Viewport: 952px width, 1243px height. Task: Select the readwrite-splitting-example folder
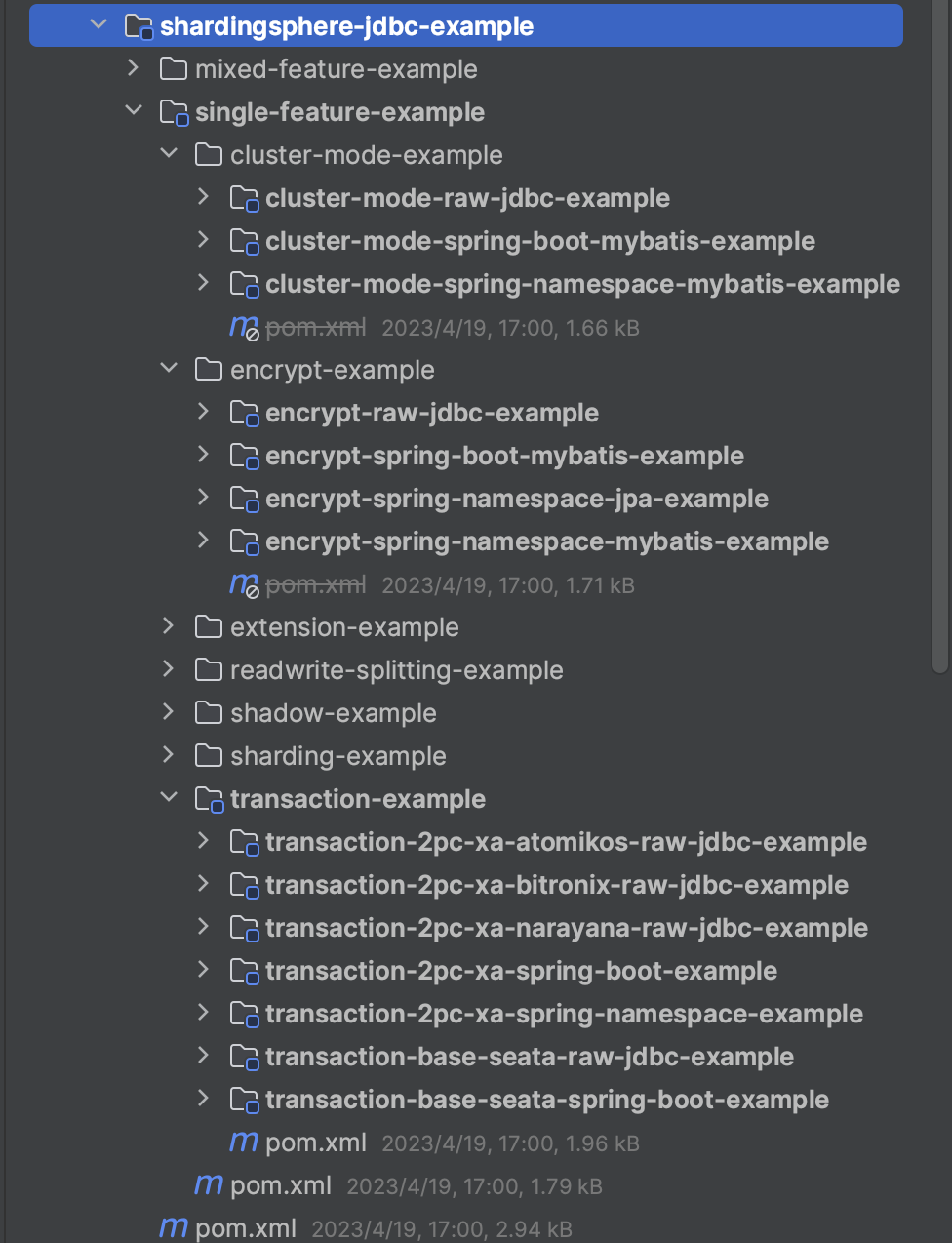(x=395, y=669)
